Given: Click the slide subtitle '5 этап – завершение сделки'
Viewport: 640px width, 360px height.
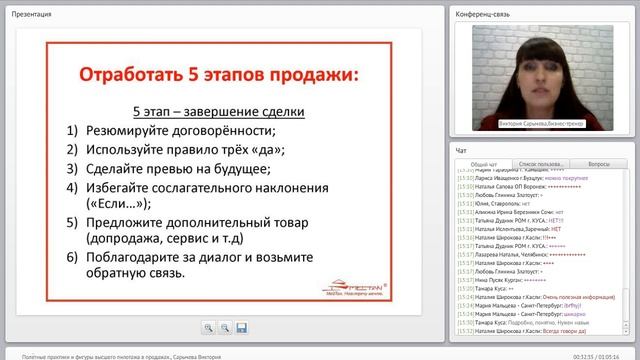Looking at the screenshot, I should point(219,111).
